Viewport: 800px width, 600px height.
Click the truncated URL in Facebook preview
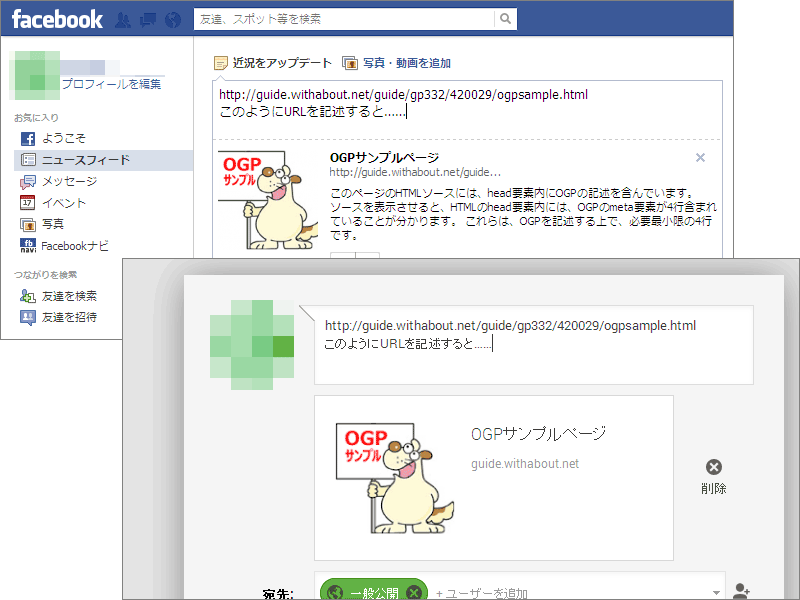415,172
